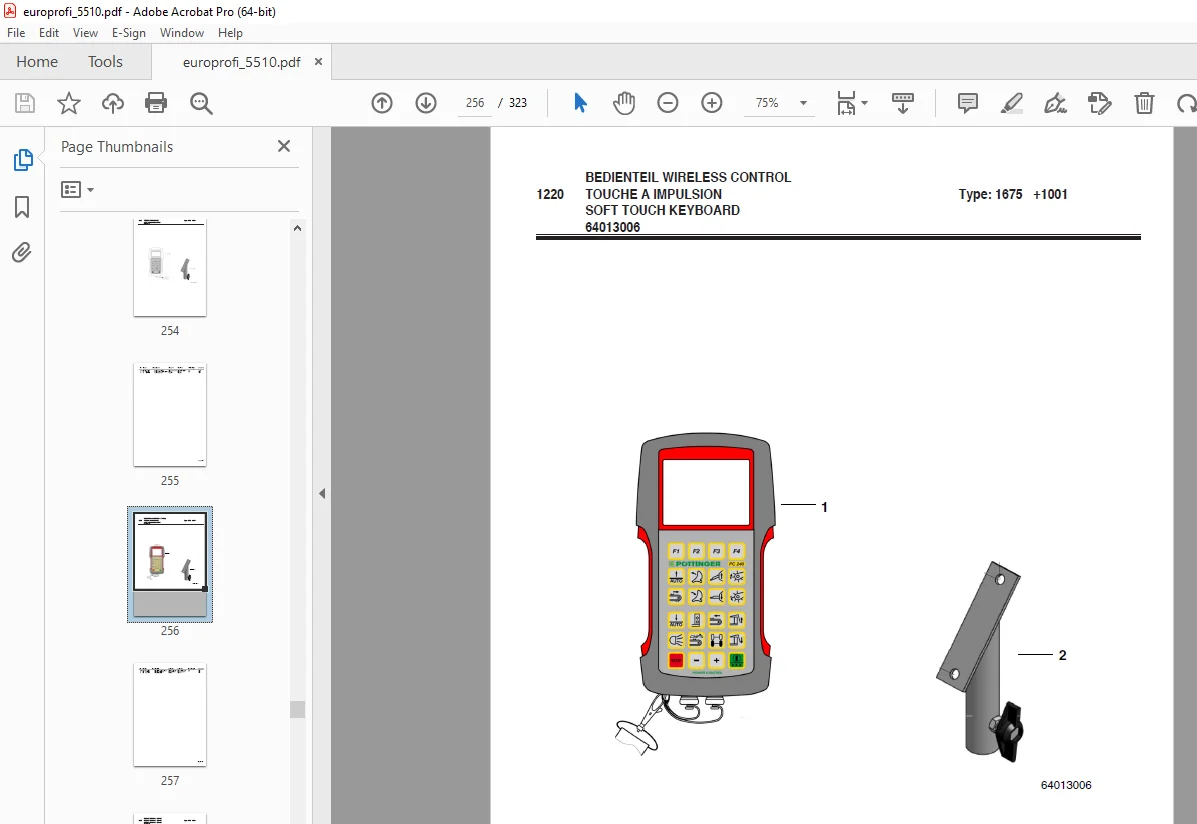Click the '+1001' text in header
This screenshot has width=1197, height=824.
coord(1050,195)
